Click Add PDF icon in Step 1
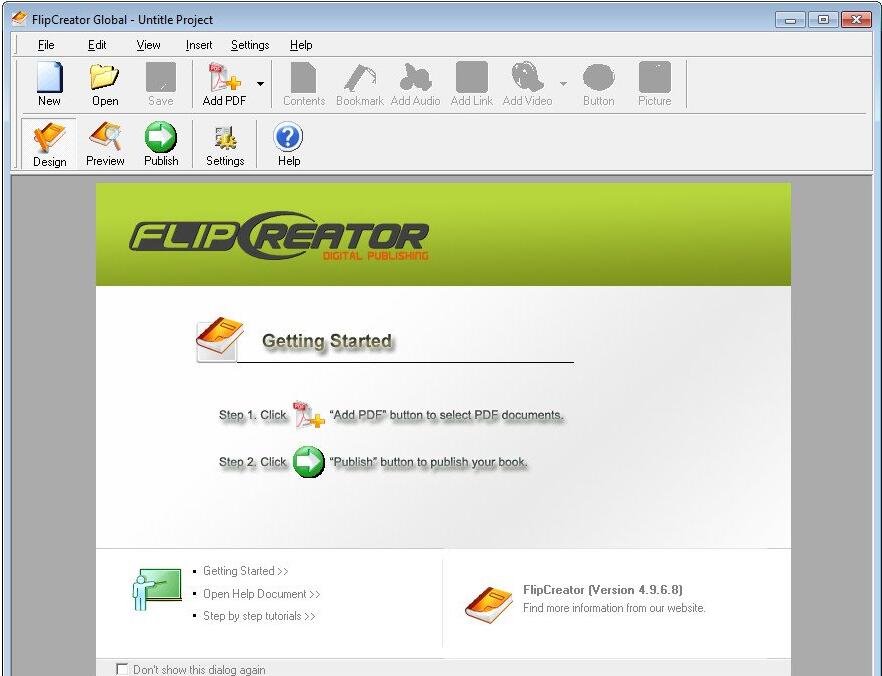This screenshot has height=676, width=882. point(308,414)
